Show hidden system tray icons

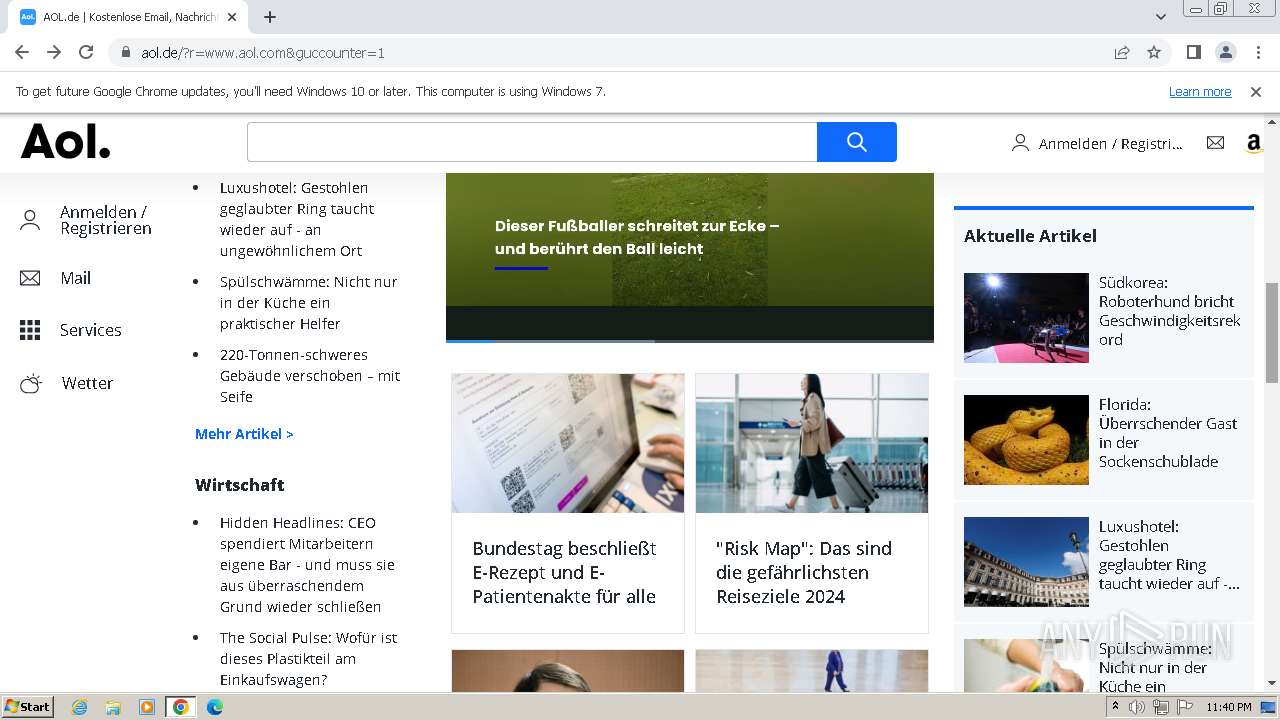click(1117, 707)
